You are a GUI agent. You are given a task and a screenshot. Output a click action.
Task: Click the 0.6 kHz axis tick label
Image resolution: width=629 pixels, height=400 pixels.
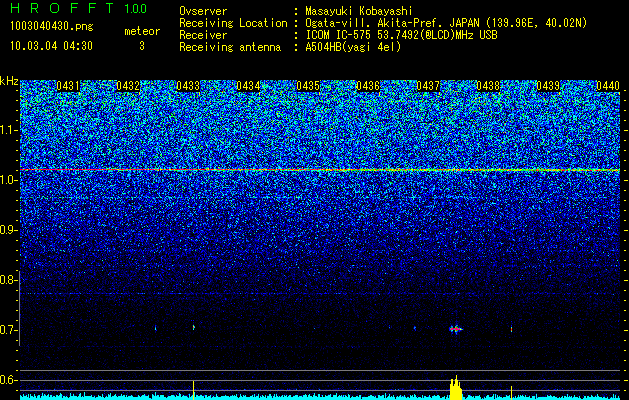click(x=8, y=380)
